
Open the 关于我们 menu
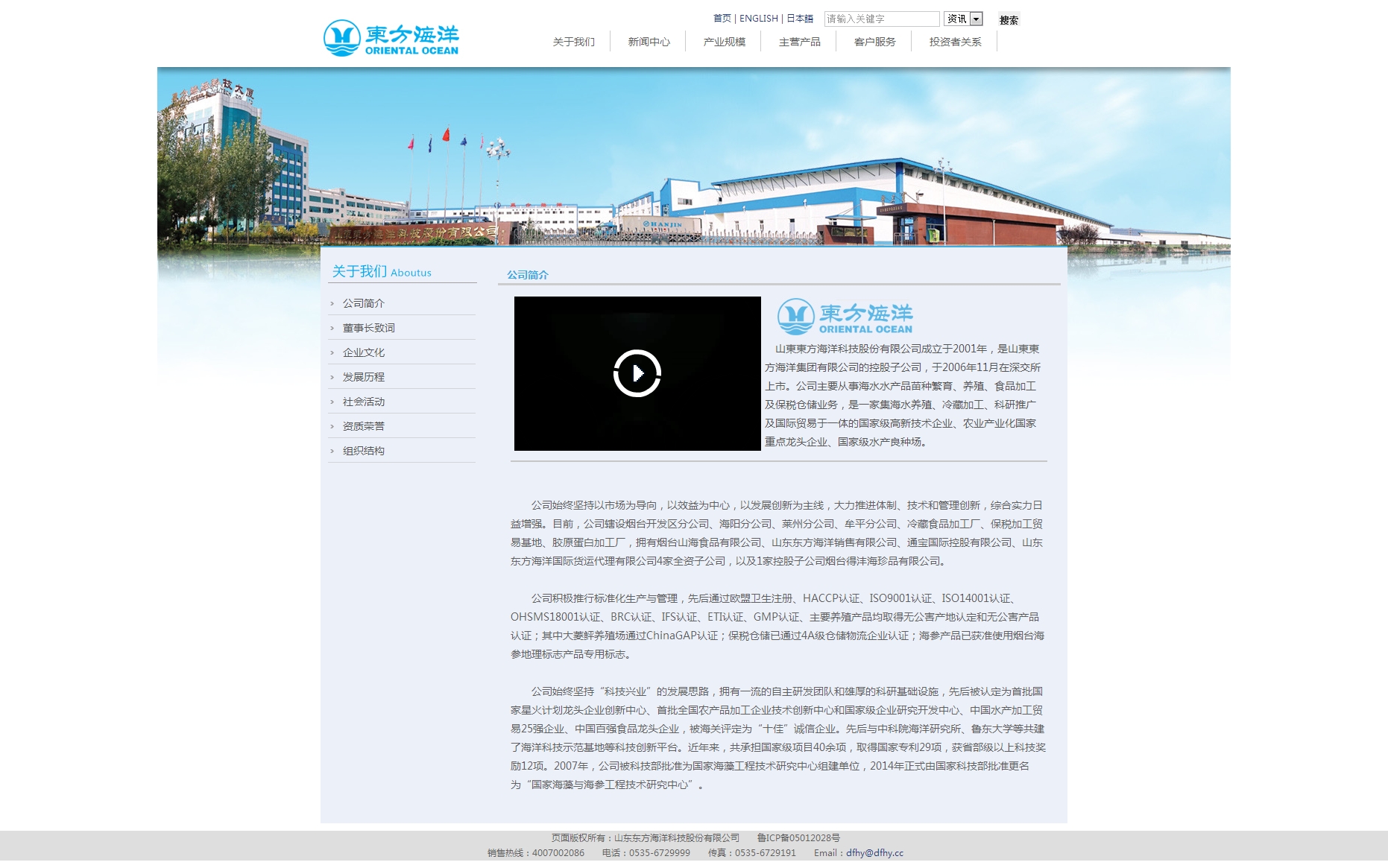pos(573,42)
